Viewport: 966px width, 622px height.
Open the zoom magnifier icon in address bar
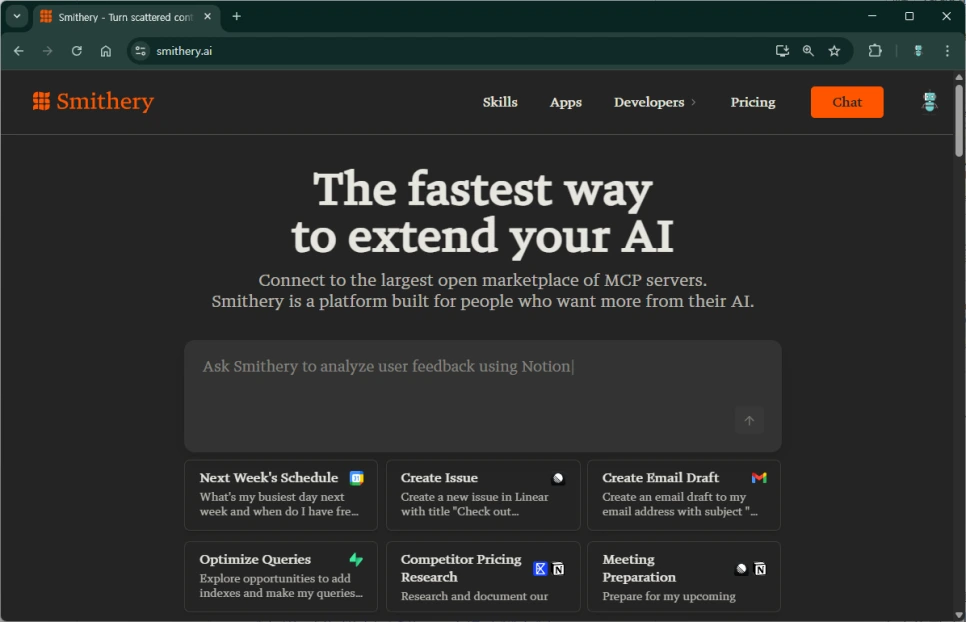click(x=808, y=51)
